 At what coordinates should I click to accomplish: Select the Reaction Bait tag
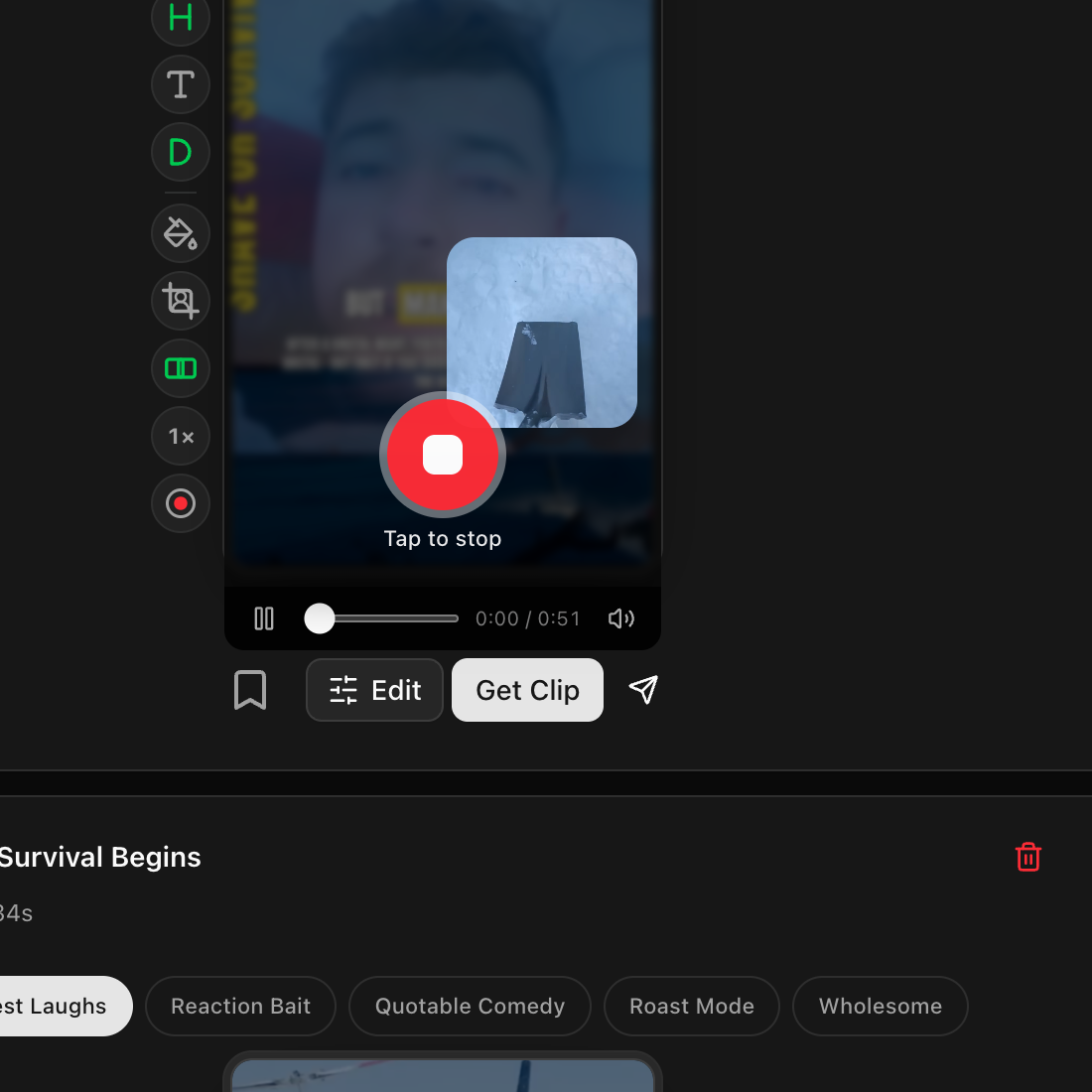(x=240, y=1006)
